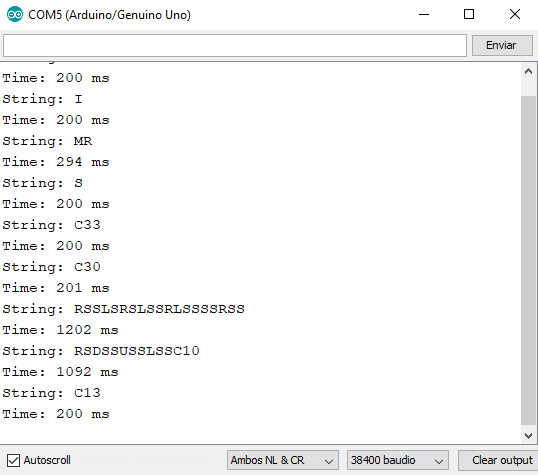Click the Enviar send button

(502, 45)
